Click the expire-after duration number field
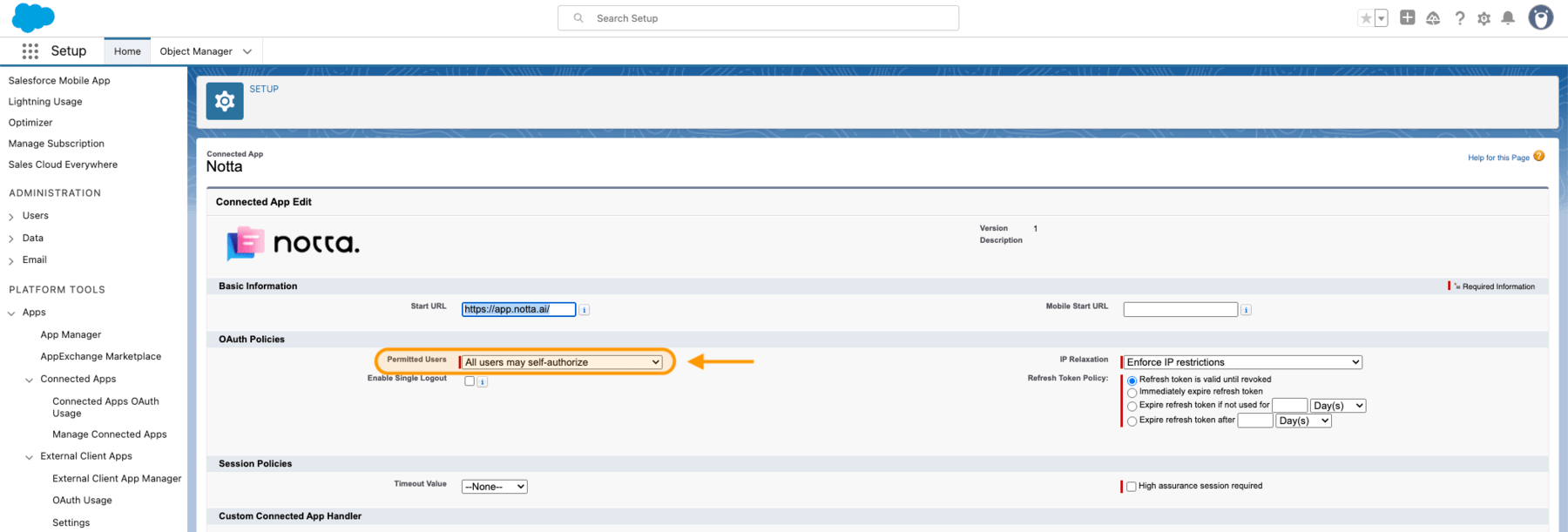The height and width of the screenshot is (532, 1568). (x=1255, y=421)
